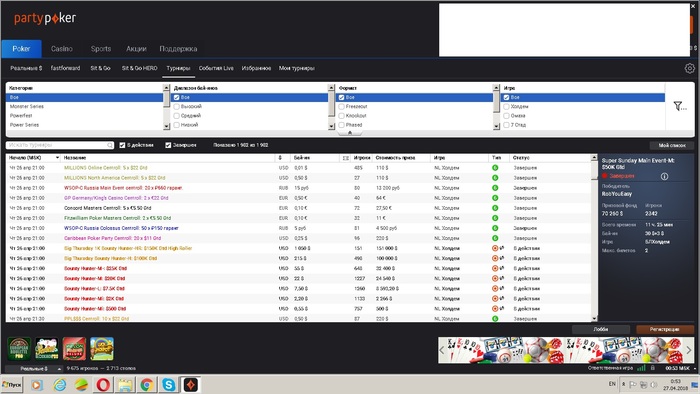This screenshot has height=394, width=700.
Task: Open the lobby settings gear icon
Action: 689,68
